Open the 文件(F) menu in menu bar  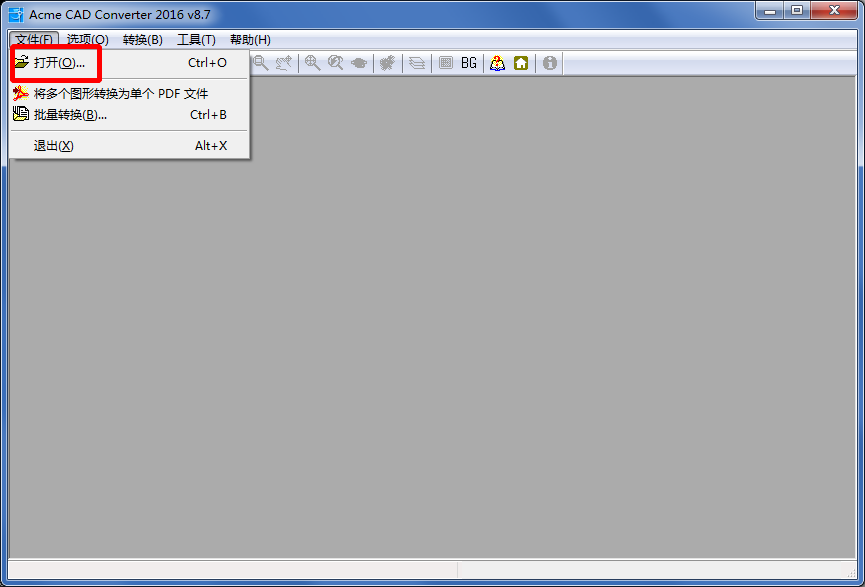34,40
